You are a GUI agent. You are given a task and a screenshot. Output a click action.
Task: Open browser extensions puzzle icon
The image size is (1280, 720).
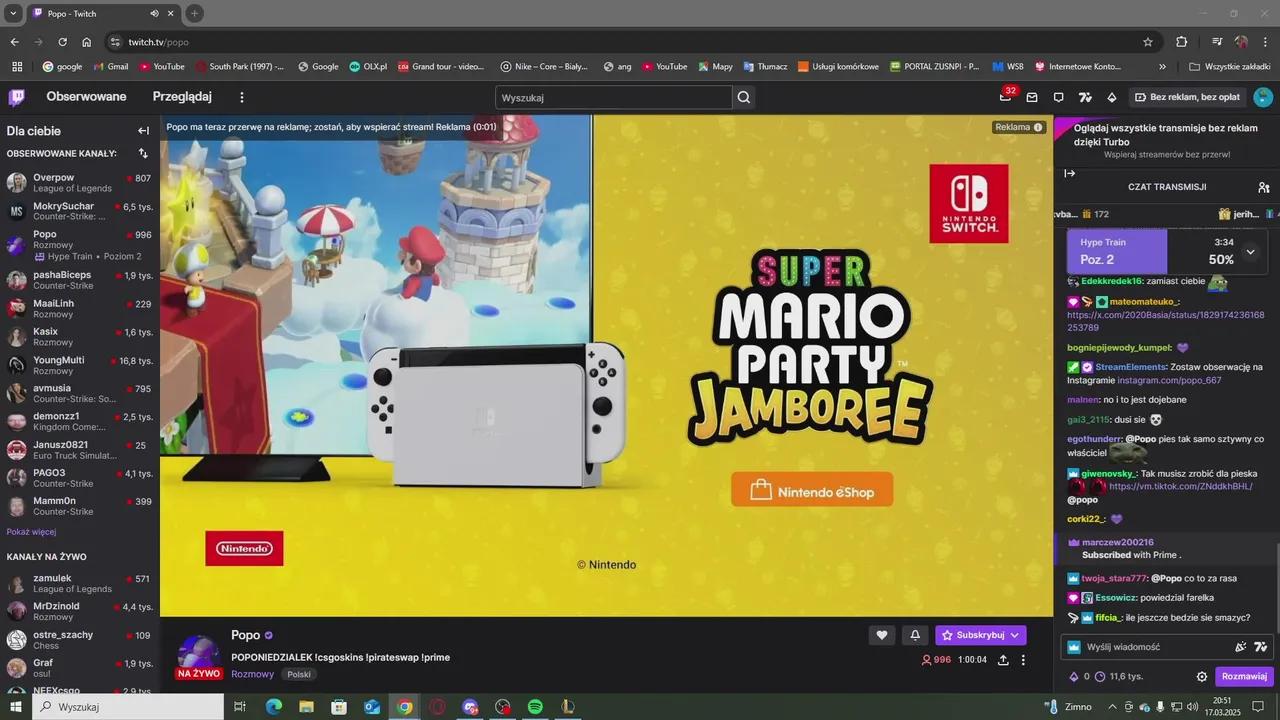pos(1181,42)
